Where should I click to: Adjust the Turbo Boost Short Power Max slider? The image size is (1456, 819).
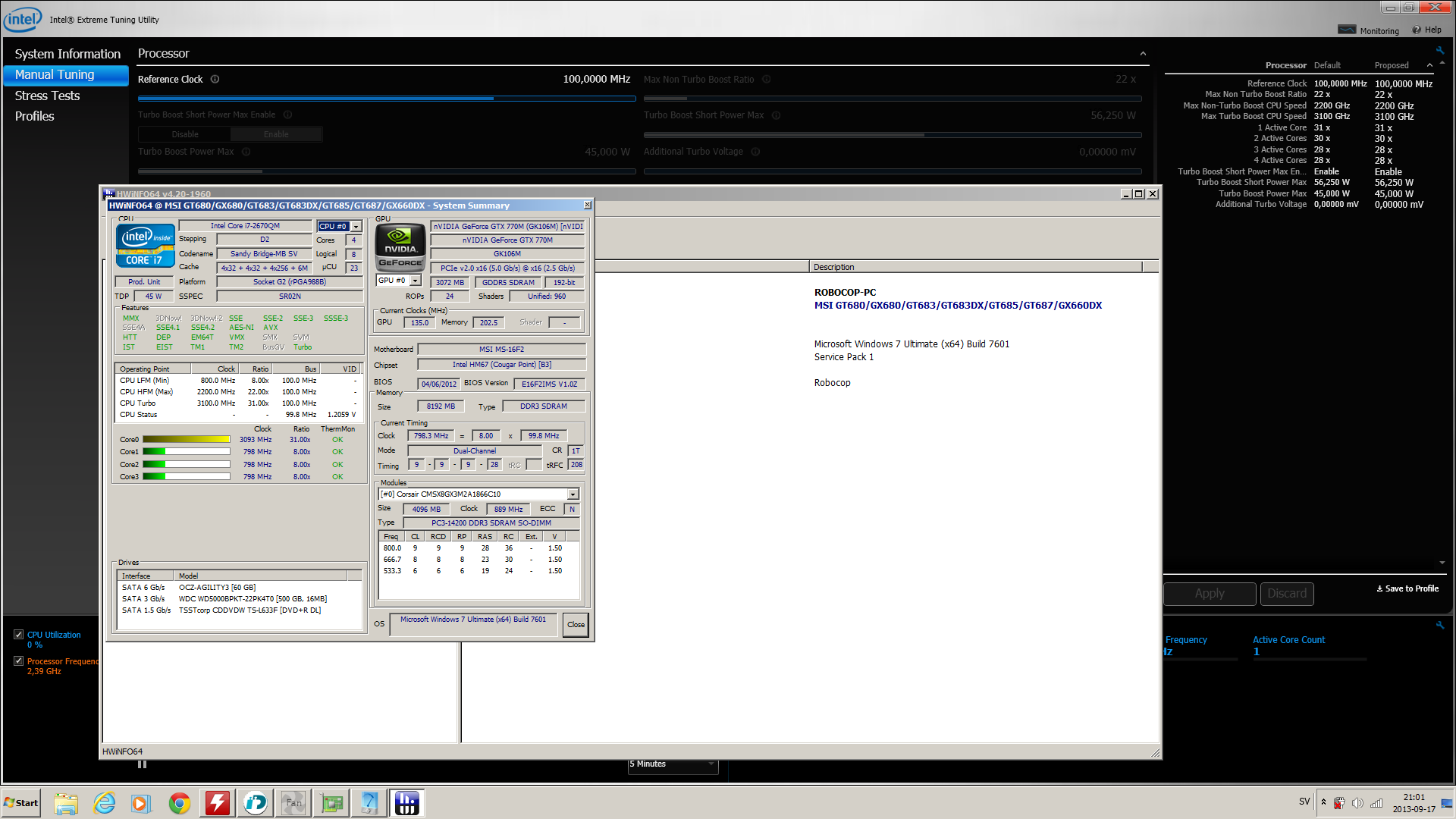(x=893, y=135)
